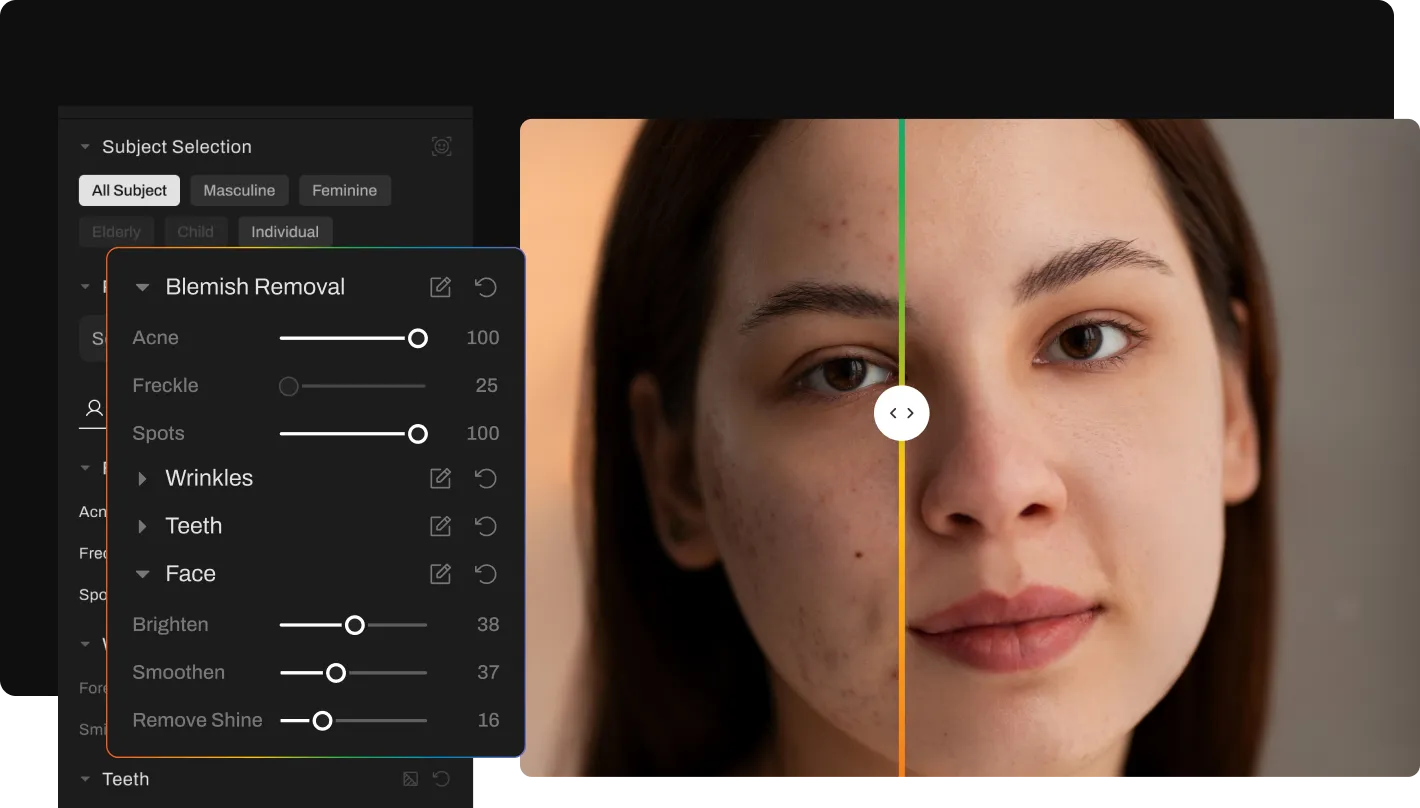The width and height of the screenshot is (1420, 808).
Task: Click the Child subject button
Action: 196,232
